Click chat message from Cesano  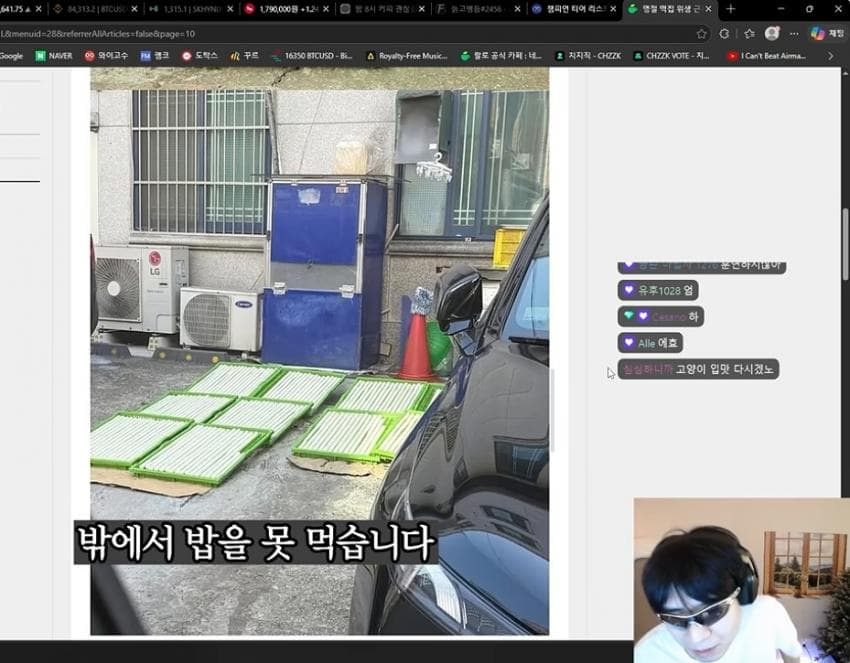(661, 316)
